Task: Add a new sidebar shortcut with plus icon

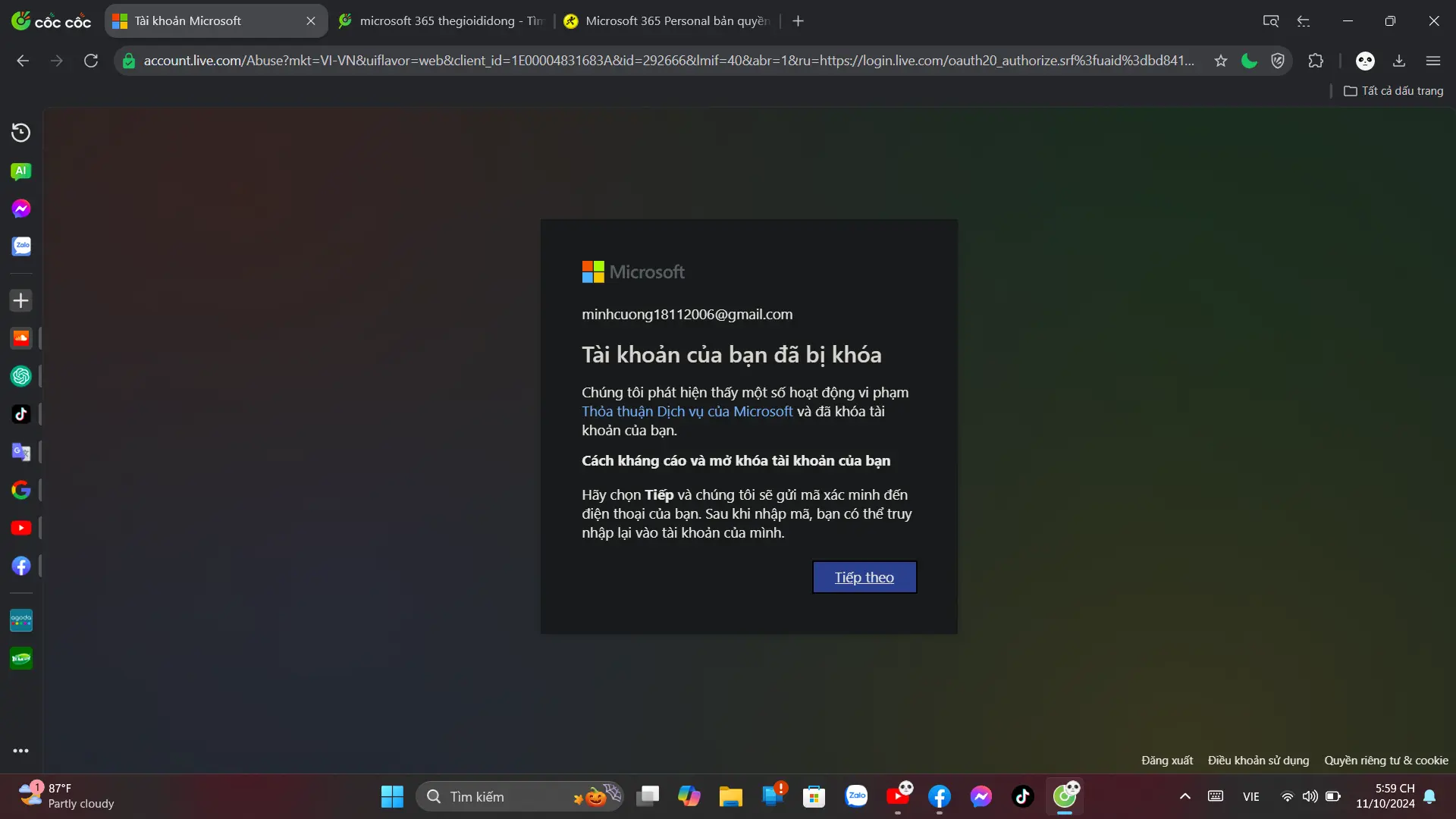Action: click(21, 300)
